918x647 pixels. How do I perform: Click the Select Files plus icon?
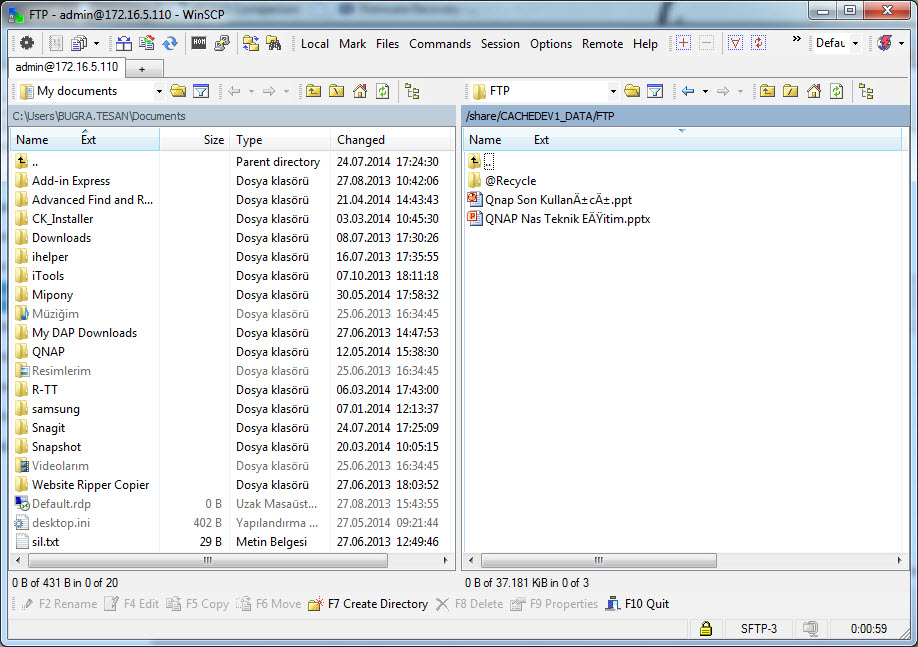pos(683,43)
